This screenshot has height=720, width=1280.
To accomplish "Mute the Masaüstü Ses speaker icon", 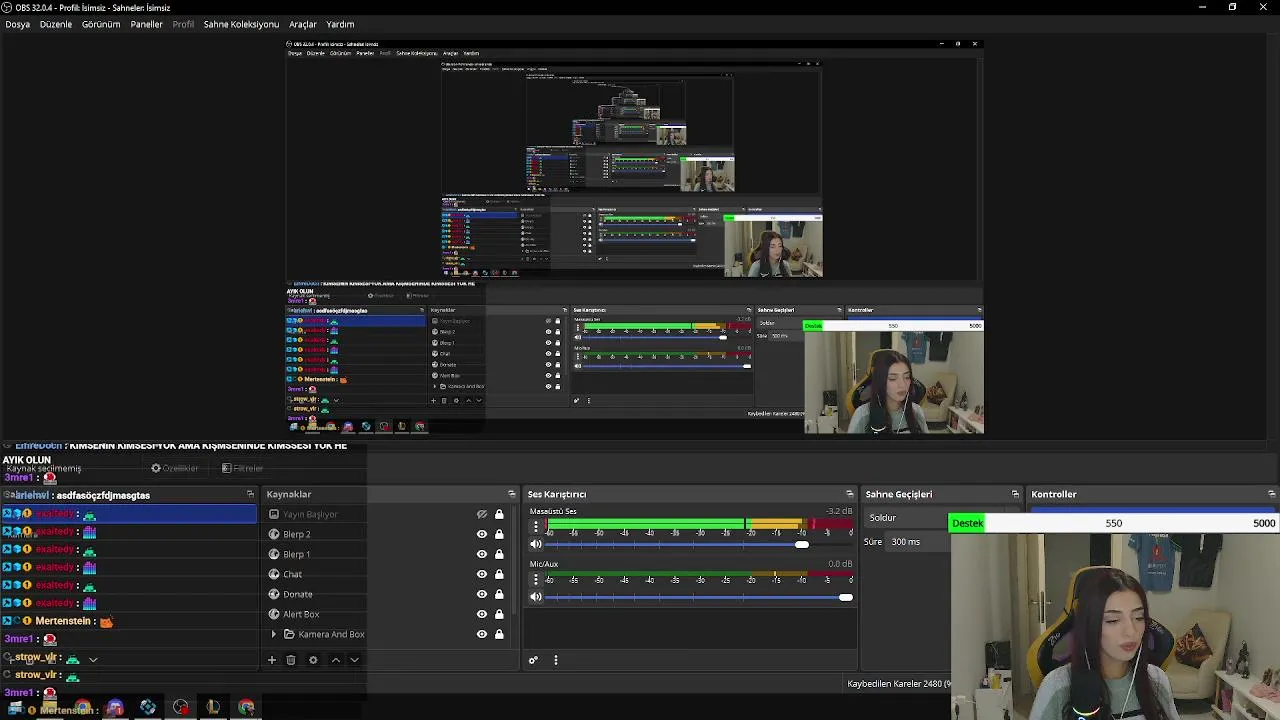I will 536,544.
